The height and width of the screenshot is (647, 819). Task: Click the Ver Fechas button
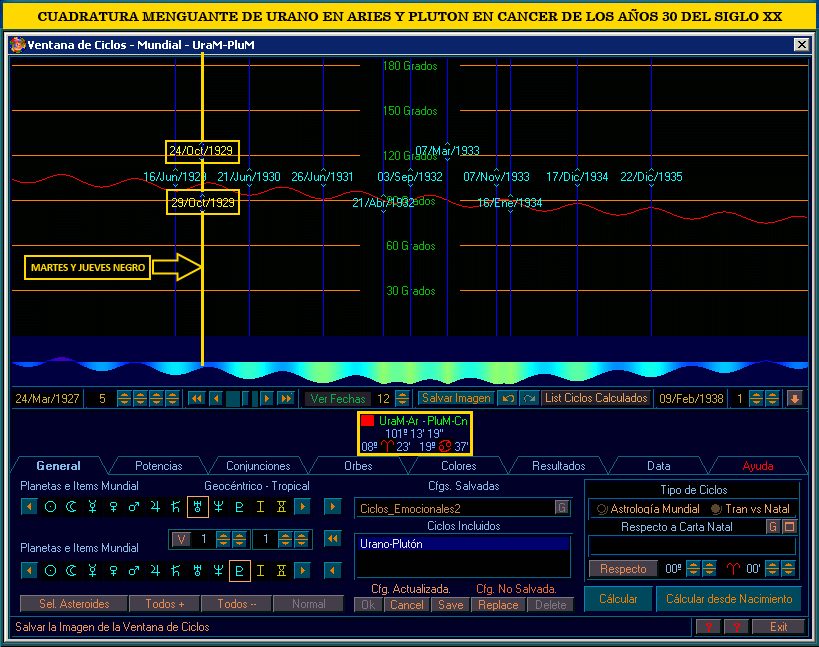(x=338, y=399)
